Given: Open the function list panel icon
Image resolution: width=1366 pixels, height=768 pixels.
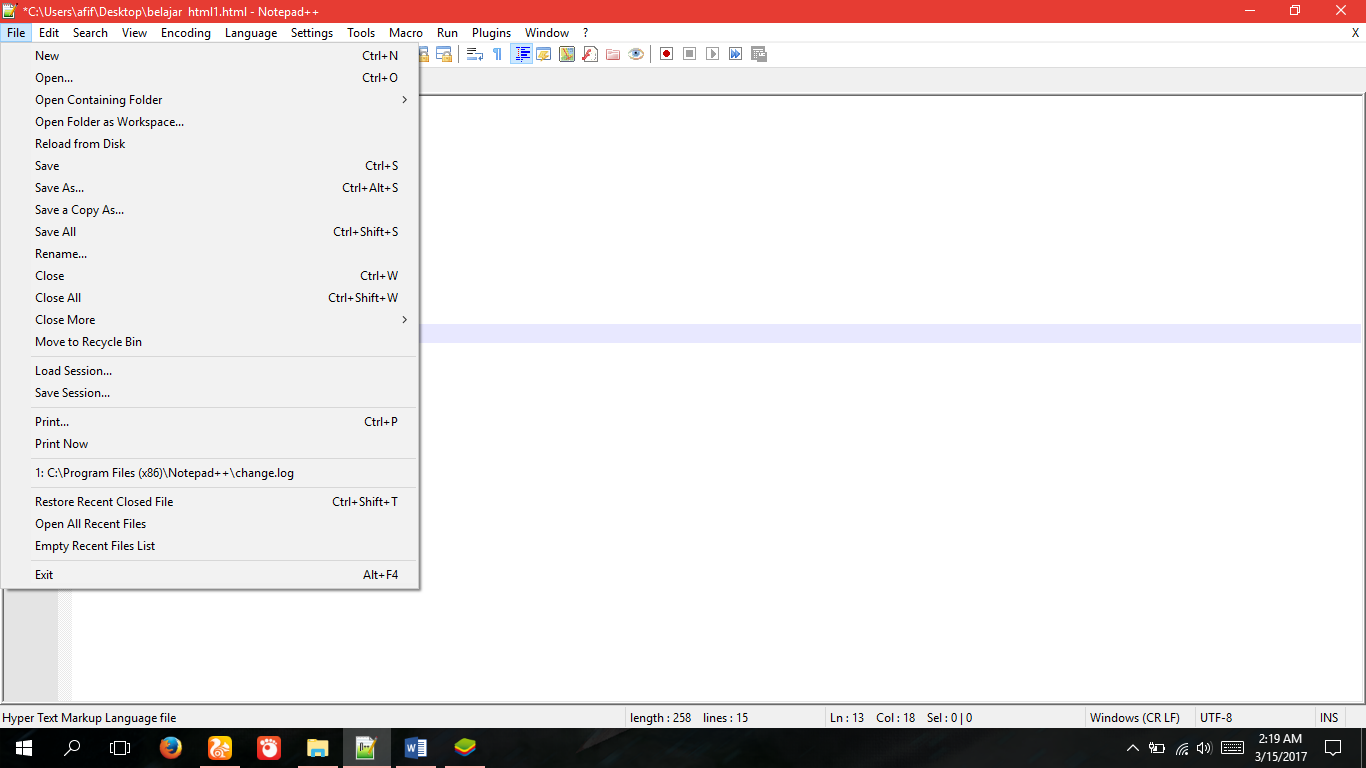Looking at the screenshot, I should click(x=590, y=54).
